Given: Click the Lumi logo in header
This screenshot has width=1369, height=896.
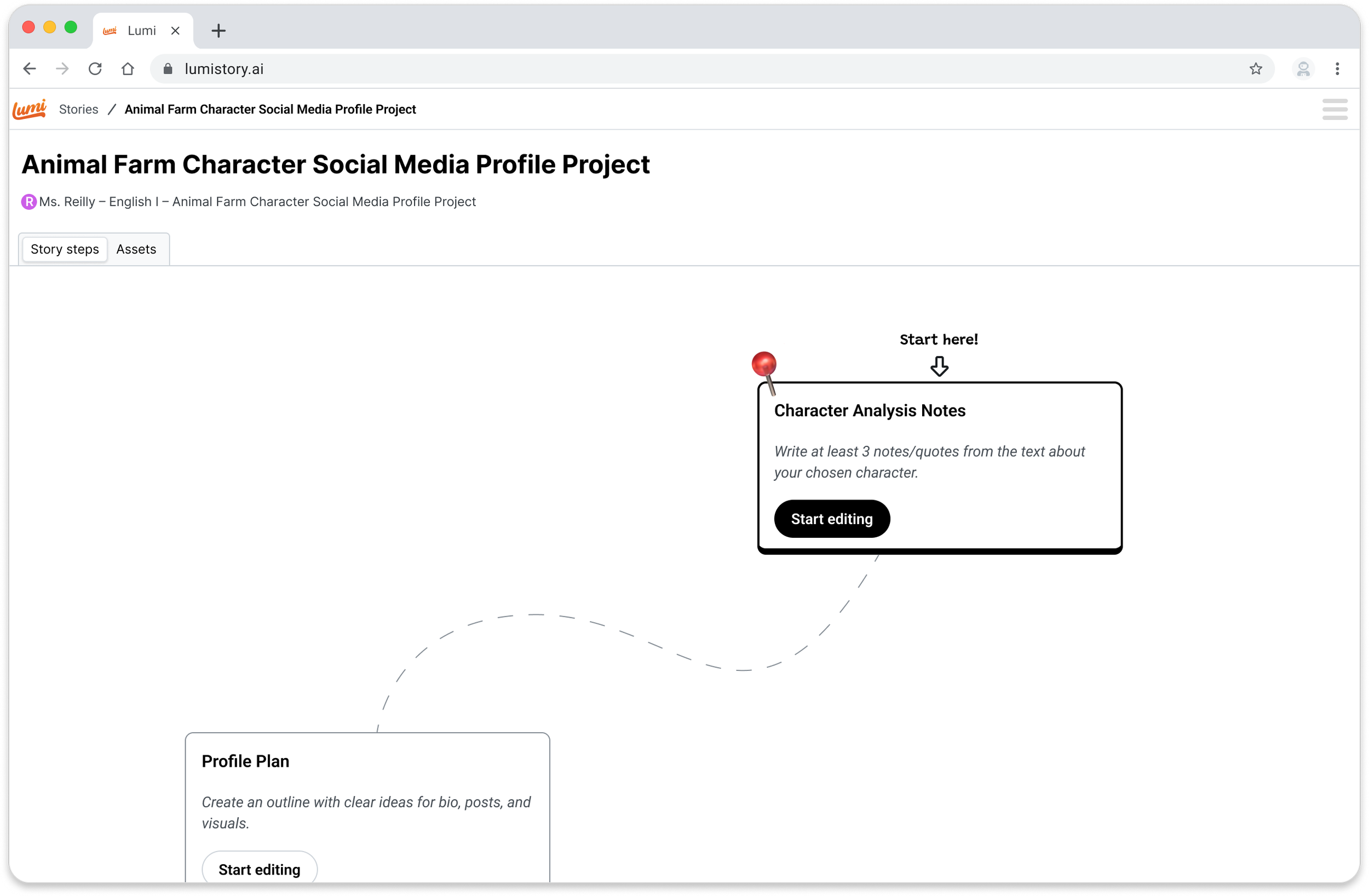Looking at the screenshot, I should click(x=30, y=109).
